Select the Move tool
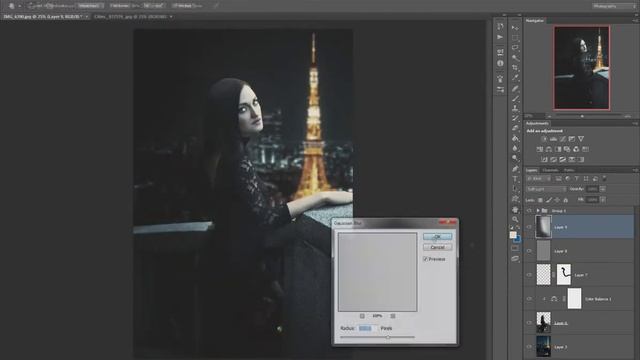Viewport: 640px width, 360px height. [516, 28]
